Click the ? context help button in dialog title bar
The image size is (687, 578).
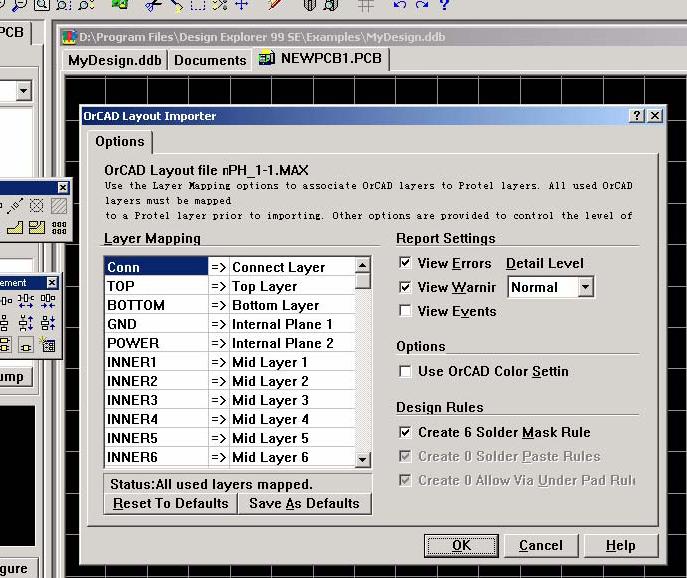tap(637, 115)
